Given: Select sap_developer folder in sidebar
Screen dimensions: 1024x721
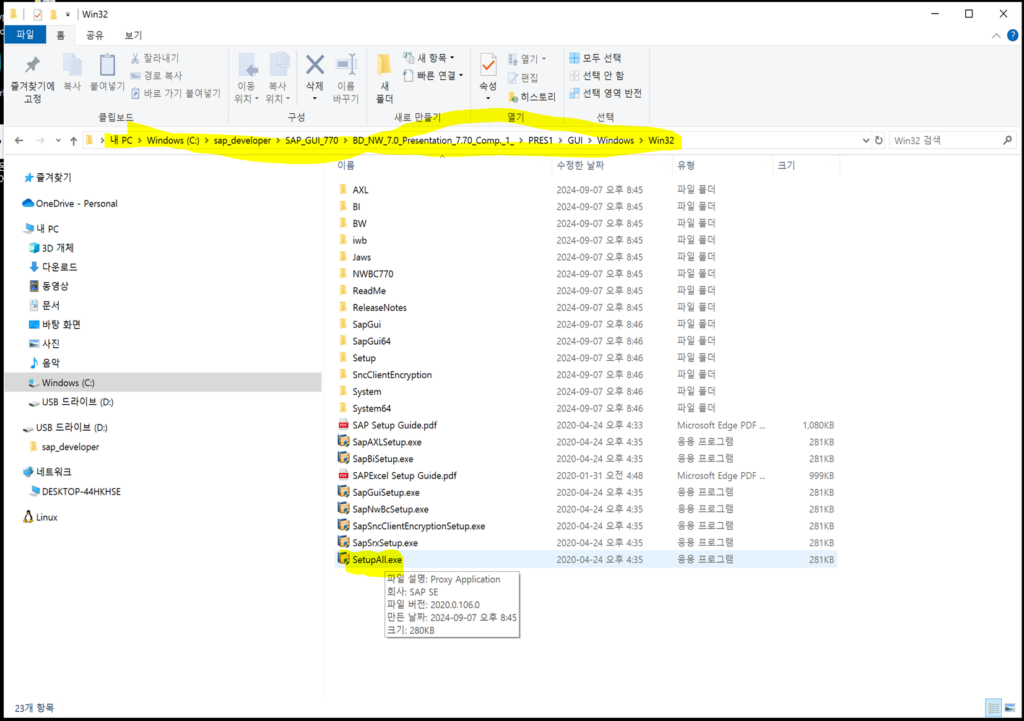Looking at the screenshot, I should (x=64, y=447).
